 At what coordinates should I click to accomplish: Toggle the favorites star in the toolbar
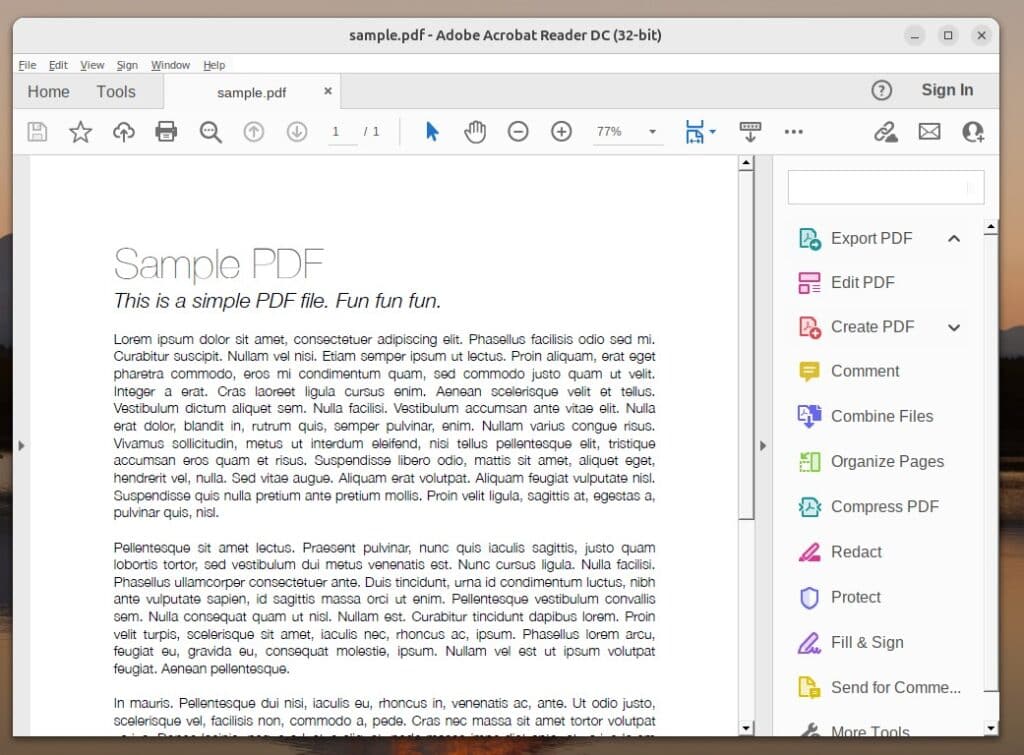pyautogui.click(x=80, y=131)
